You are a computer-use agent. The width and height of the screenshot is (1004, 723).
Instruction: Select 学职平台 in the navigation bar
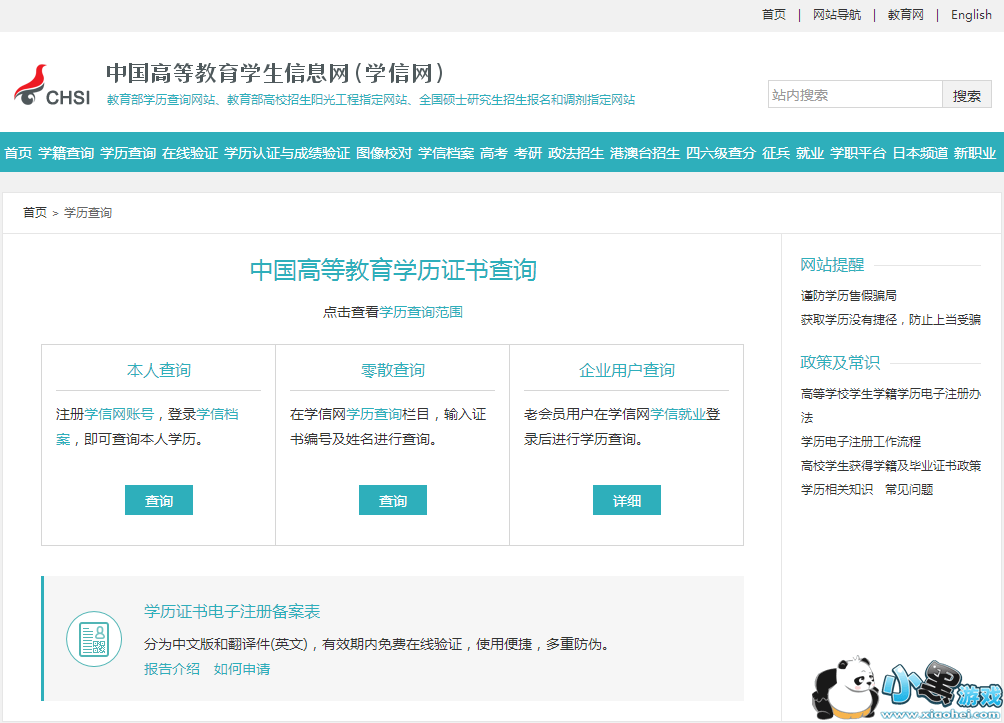tap(858, 153)
